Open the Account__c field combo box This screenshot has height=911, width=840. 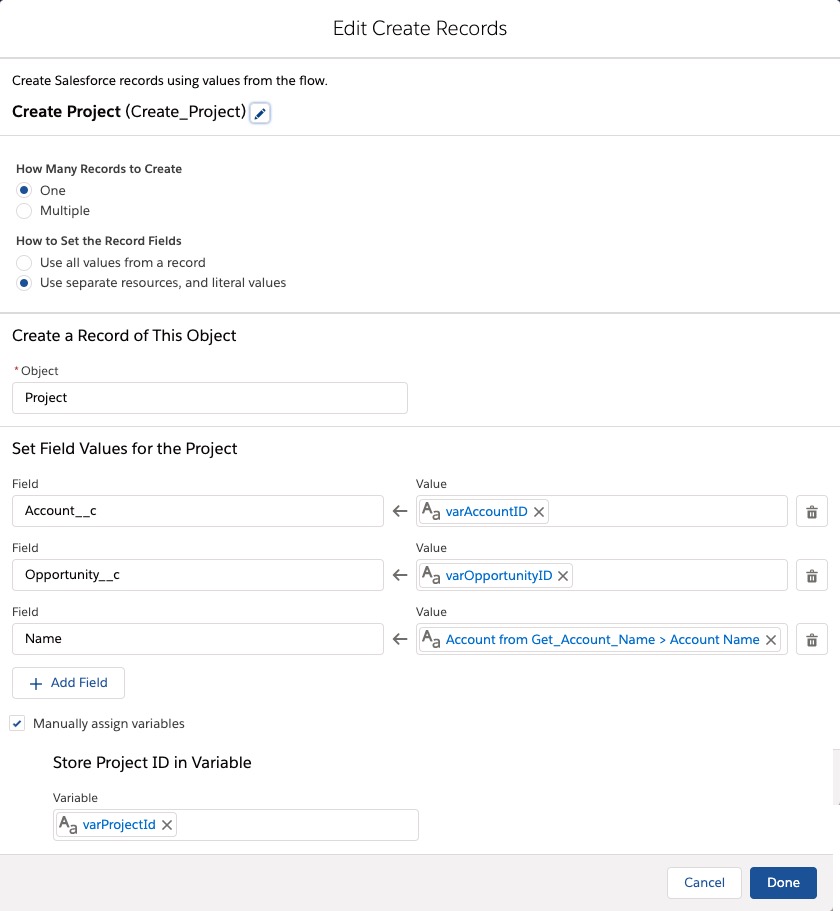click(198, 511)
